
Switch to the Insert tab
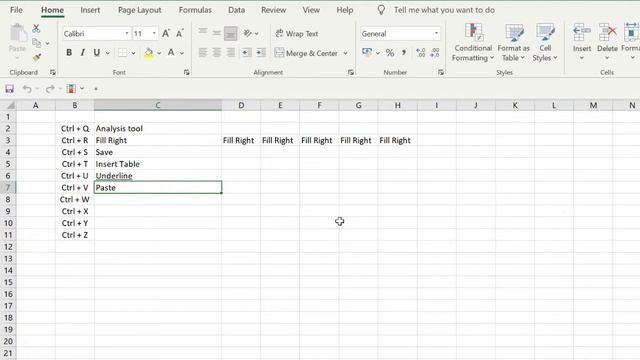point(90,10)
